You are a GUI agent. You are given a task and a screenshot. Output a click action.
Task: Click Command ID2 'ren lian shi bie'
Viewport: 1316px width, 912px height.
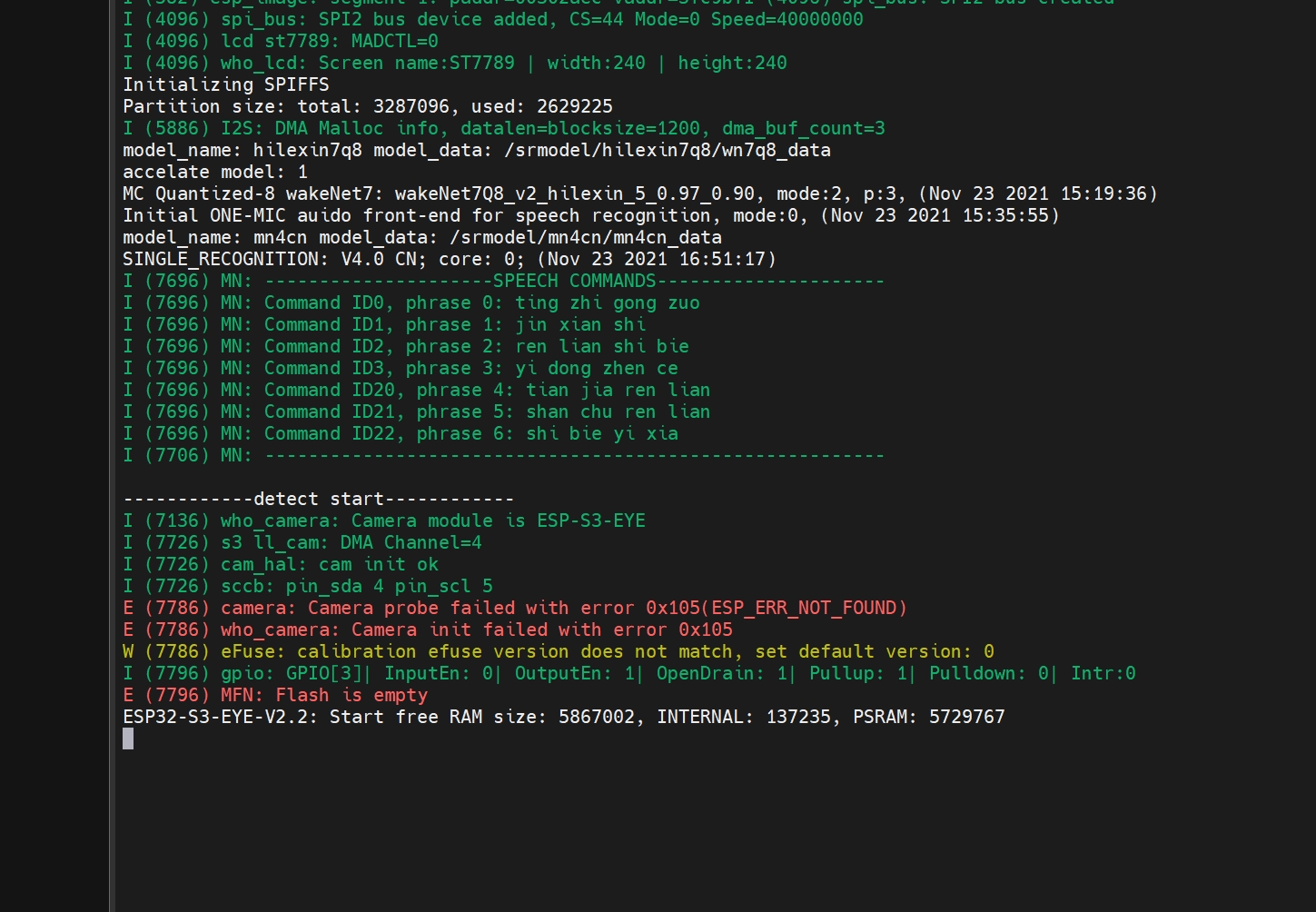406,346
